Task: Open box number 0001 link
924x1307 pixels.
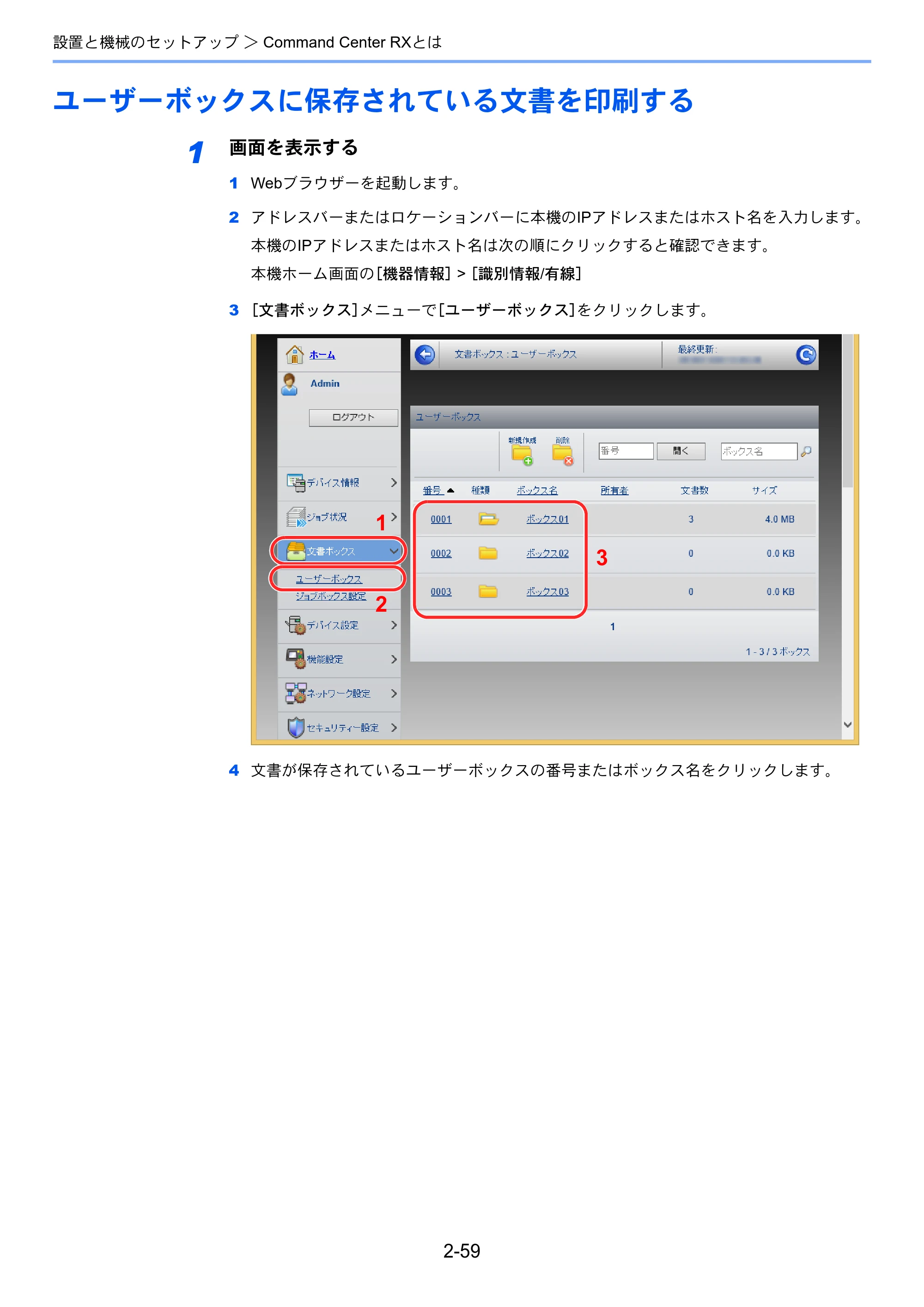Action: pos(441,518)
